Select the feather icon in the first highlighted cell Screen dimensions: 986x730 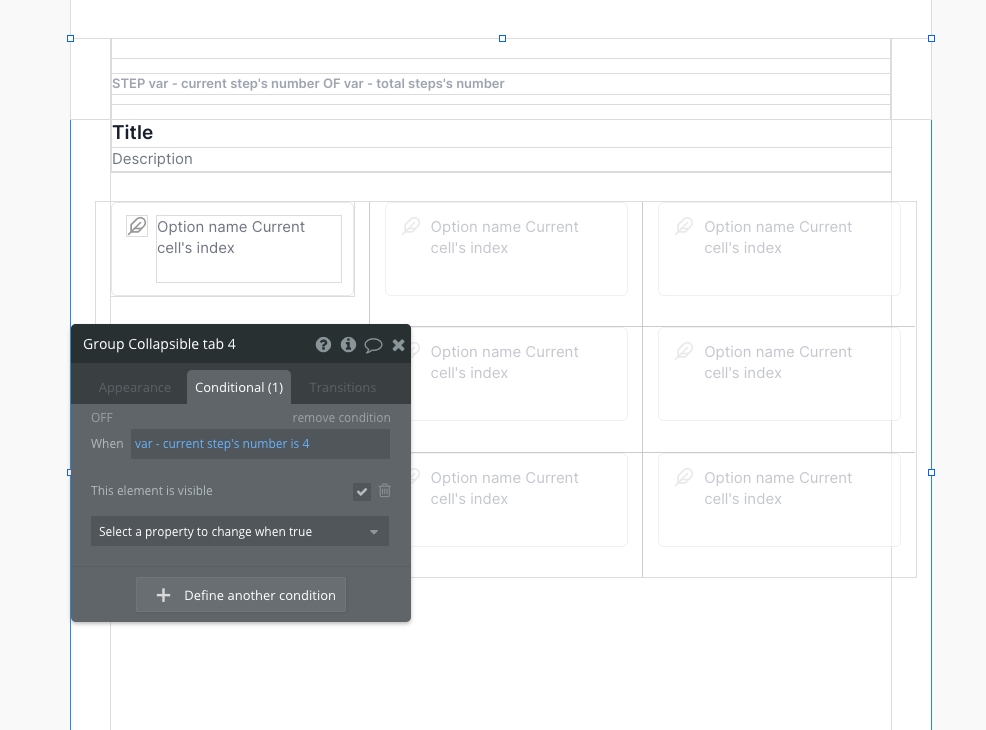137,227
